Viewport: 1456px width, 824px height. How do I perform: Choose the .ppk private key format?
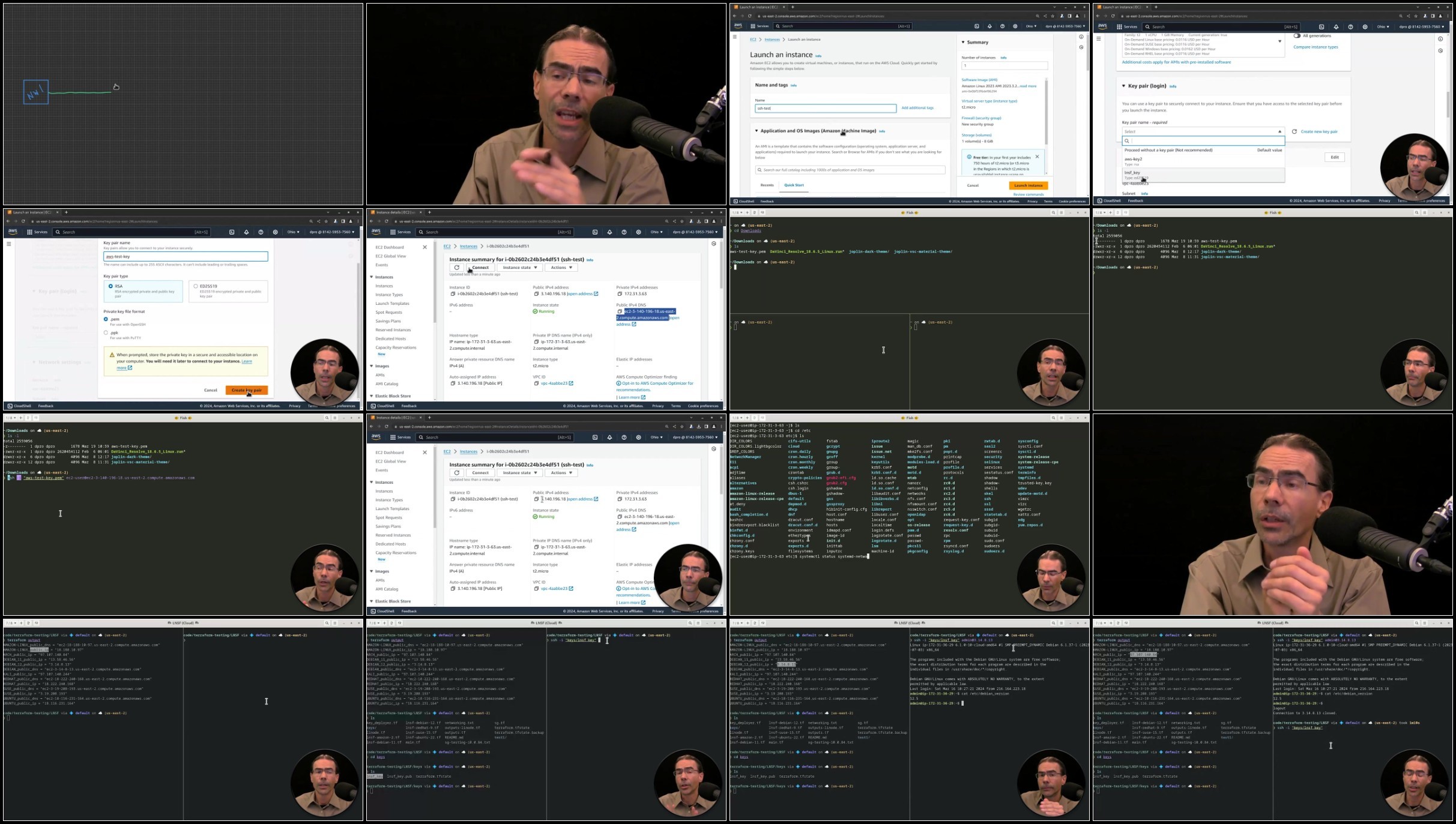(106, 332)
